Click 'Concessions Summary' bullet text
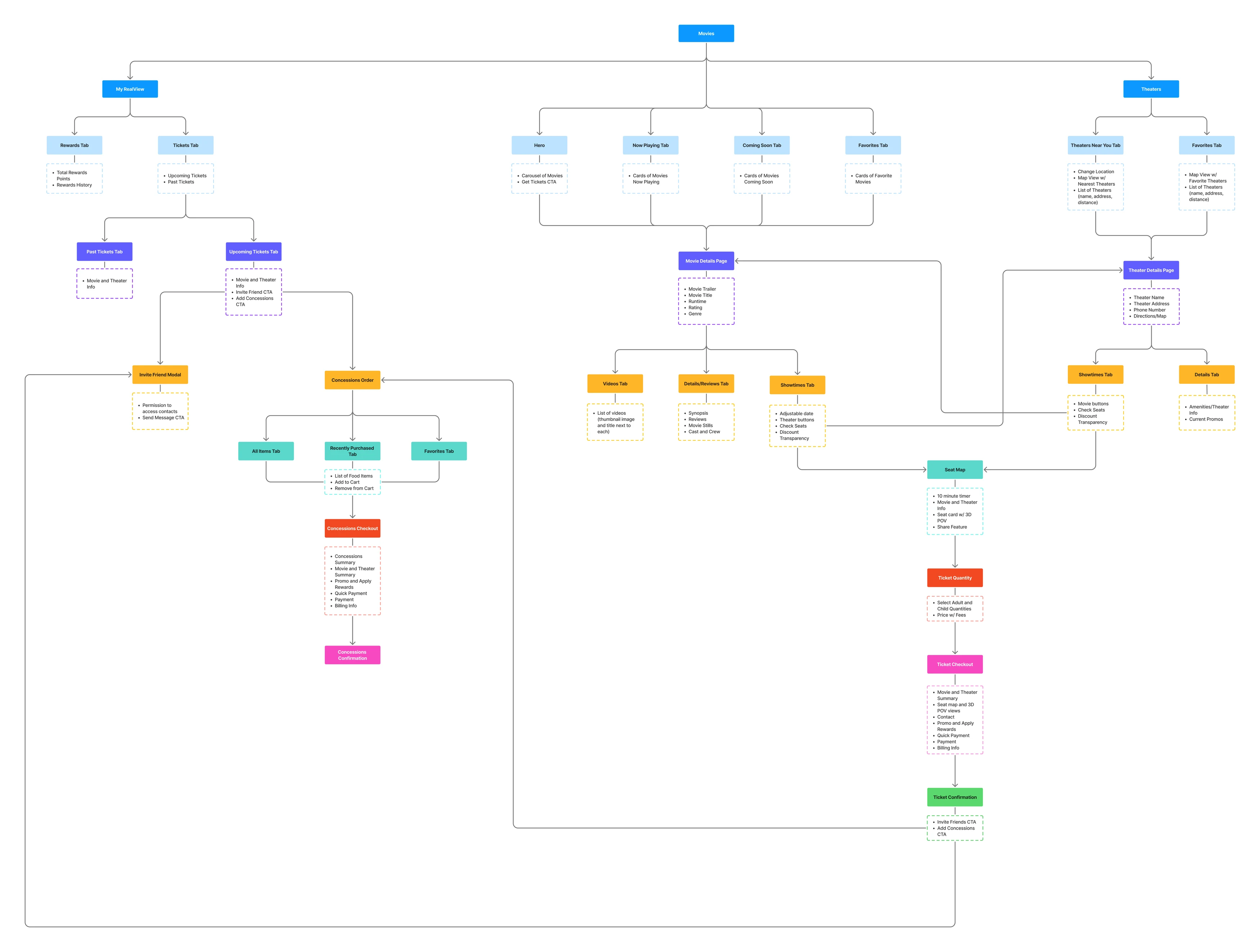This screenshot has width=1260, height=952. pyautogui.click(x=348, y=560)
